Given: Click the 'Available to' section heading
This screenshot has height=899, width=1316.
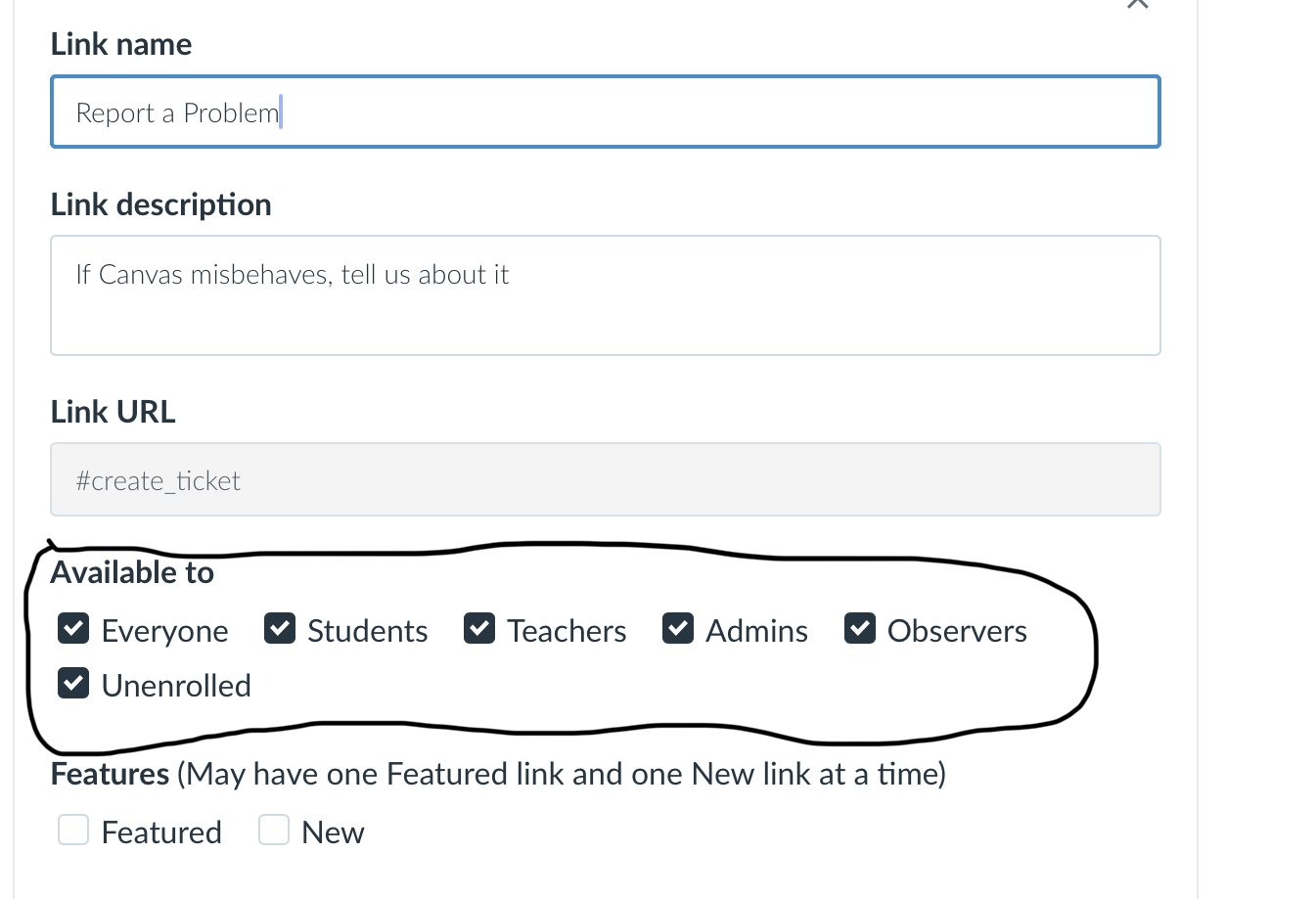Looking at the screenshot, I should click(132, 572).
